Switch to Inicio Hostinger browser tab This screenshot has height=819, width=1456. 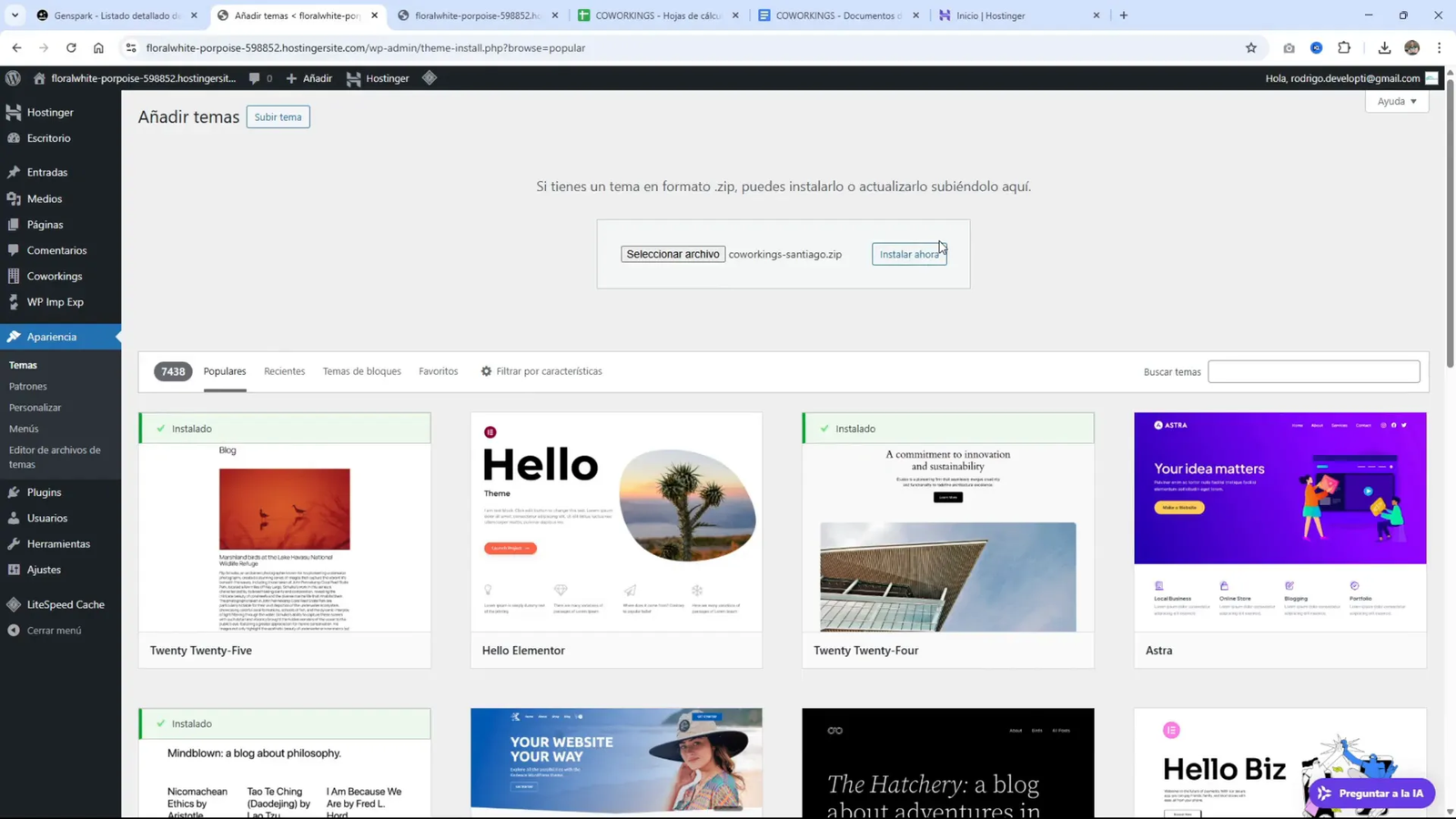tap(1019, 15)
